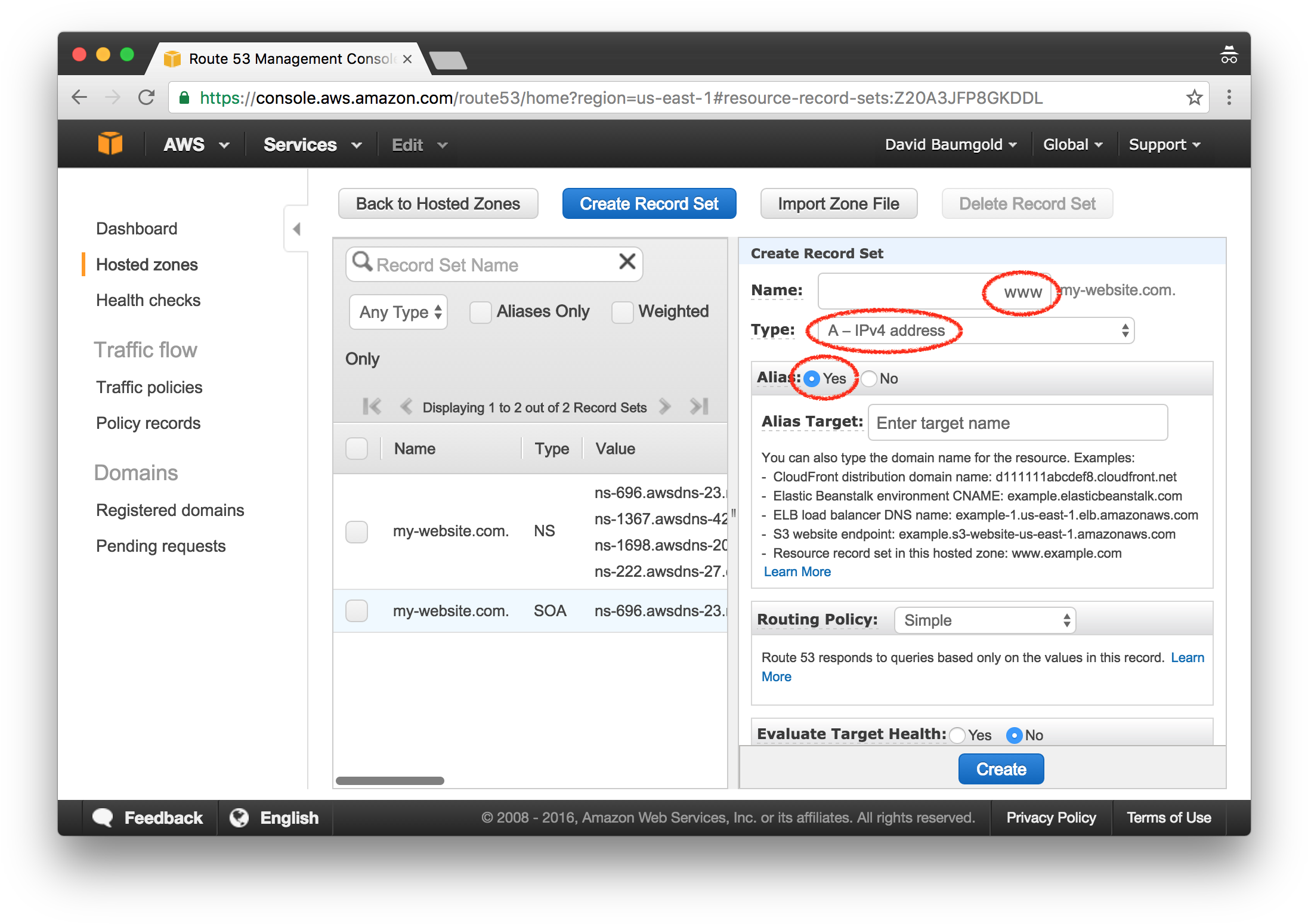Go to previous page of record sets
Screen dimensions: 1308x924
406,407
